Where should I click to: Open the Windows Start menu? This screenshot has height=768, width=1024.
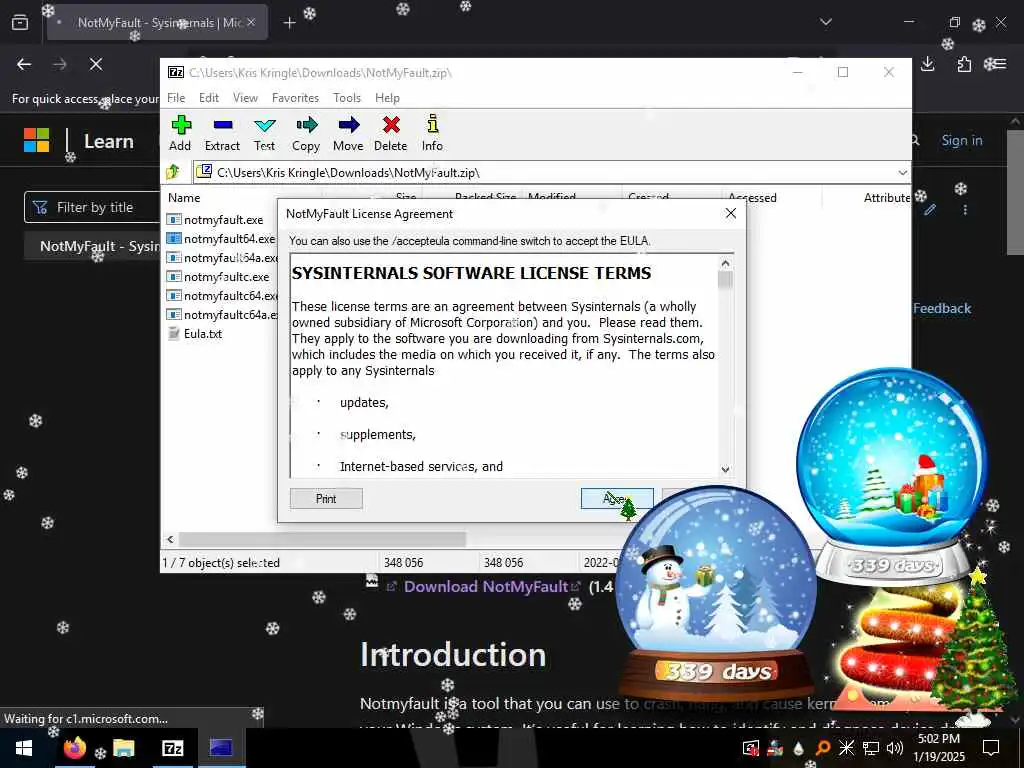tap(24, 748)
